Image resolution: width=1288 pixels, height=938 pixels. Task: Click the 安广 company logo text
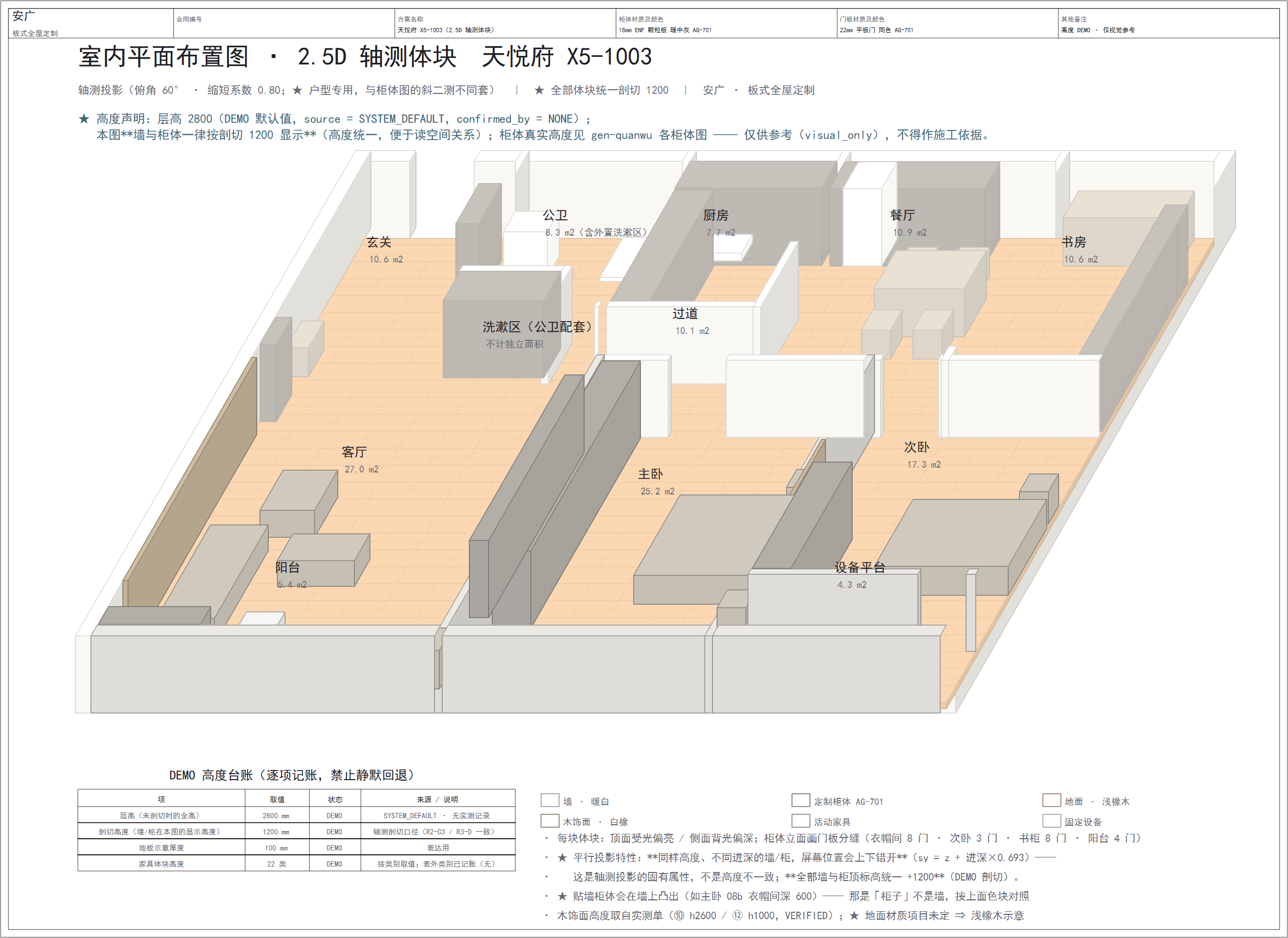point(24,16)
